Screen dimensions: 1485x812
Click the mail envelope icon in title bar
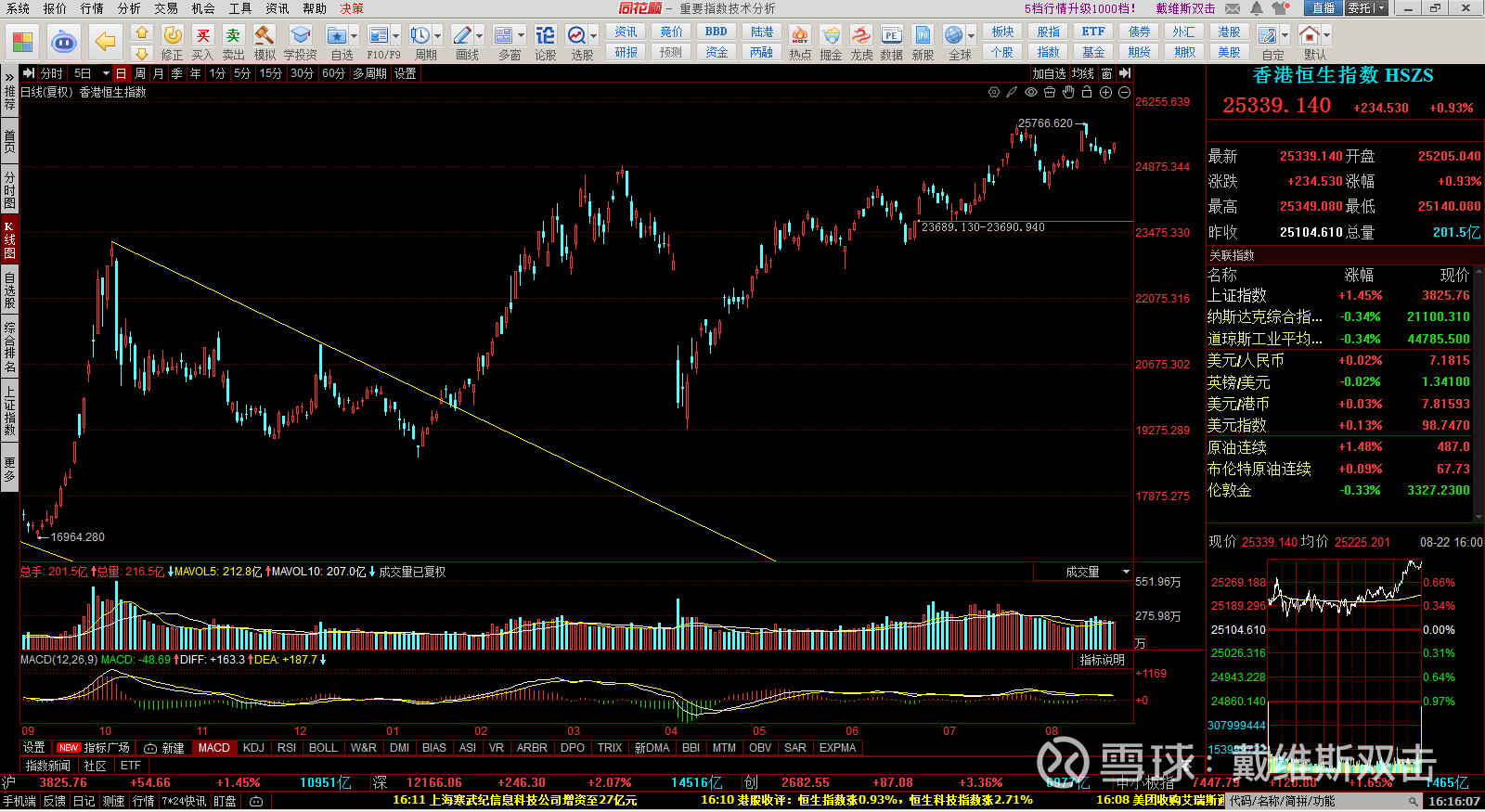pos(1233,8)
